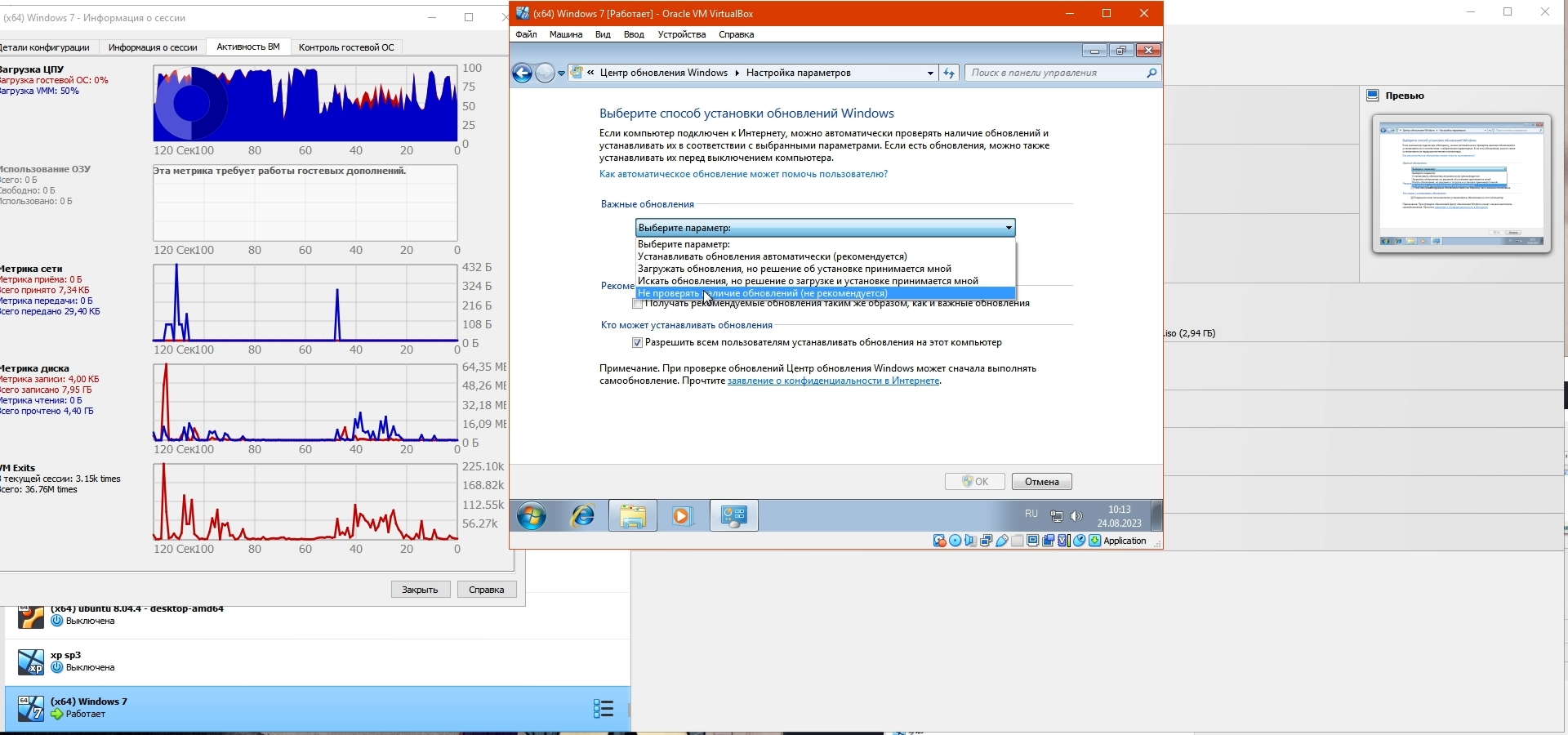Click the CPU virtualization chip indicator
Viewport: 1568px width, 735px height.
coord(1064,541)
